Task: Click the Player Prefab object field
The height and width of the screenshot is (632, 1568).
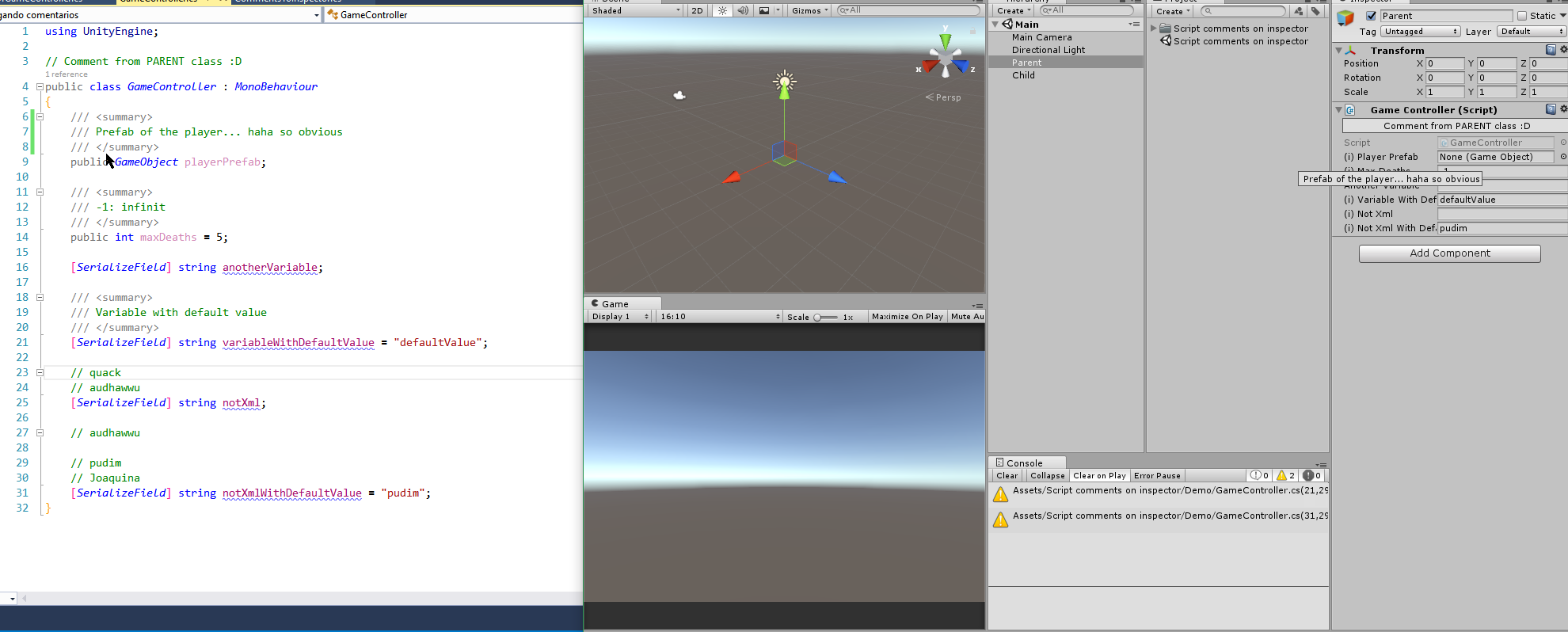Action: pos(1496,157)
